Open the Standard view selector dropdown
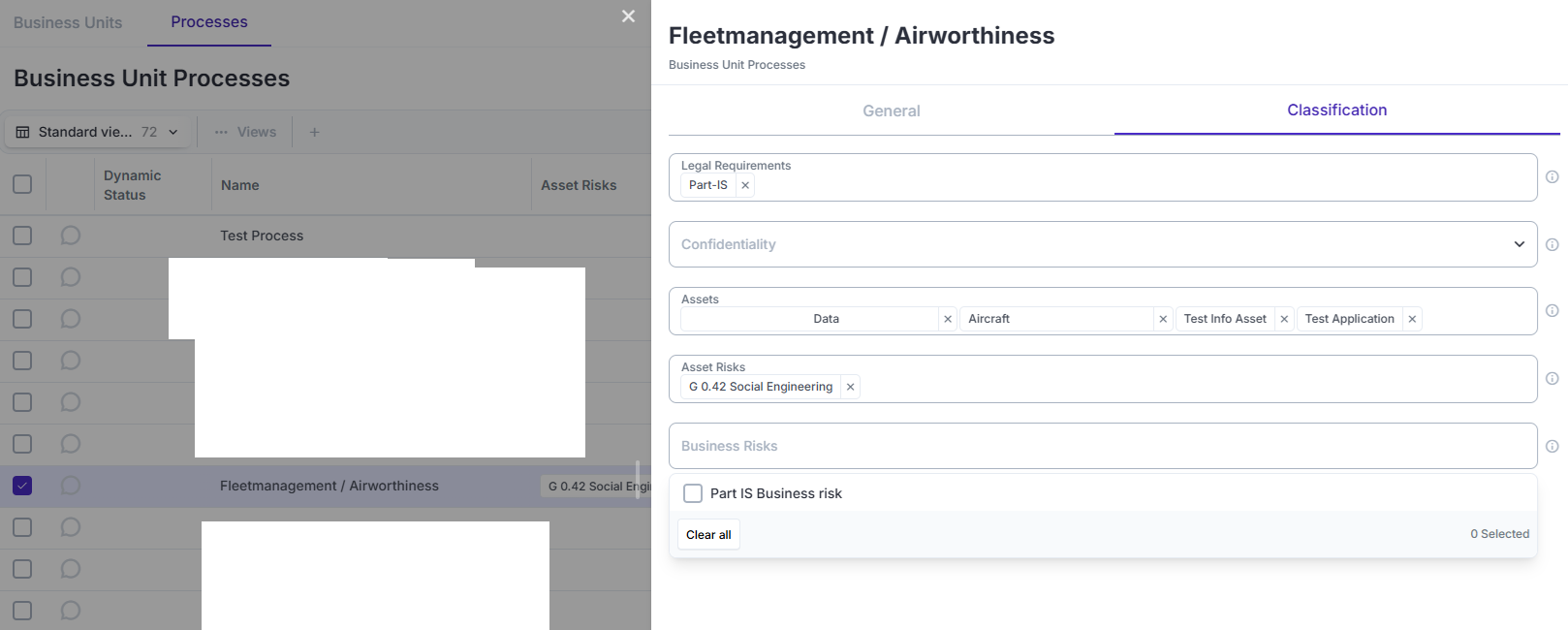Viewport: 1568px width, 630px height. coord(97,132)
